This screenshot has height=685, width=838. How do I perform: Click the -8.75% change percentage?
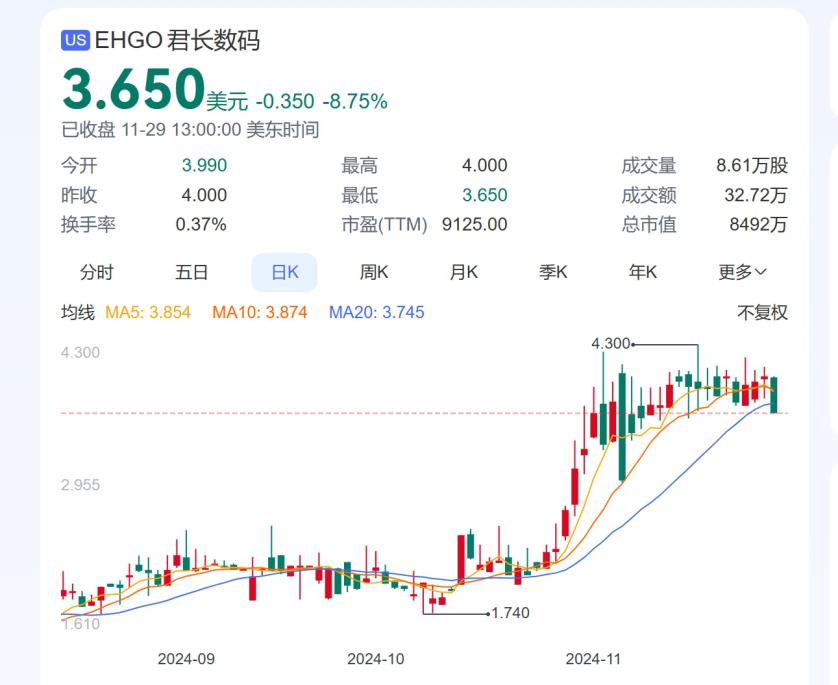click(355, 101)
